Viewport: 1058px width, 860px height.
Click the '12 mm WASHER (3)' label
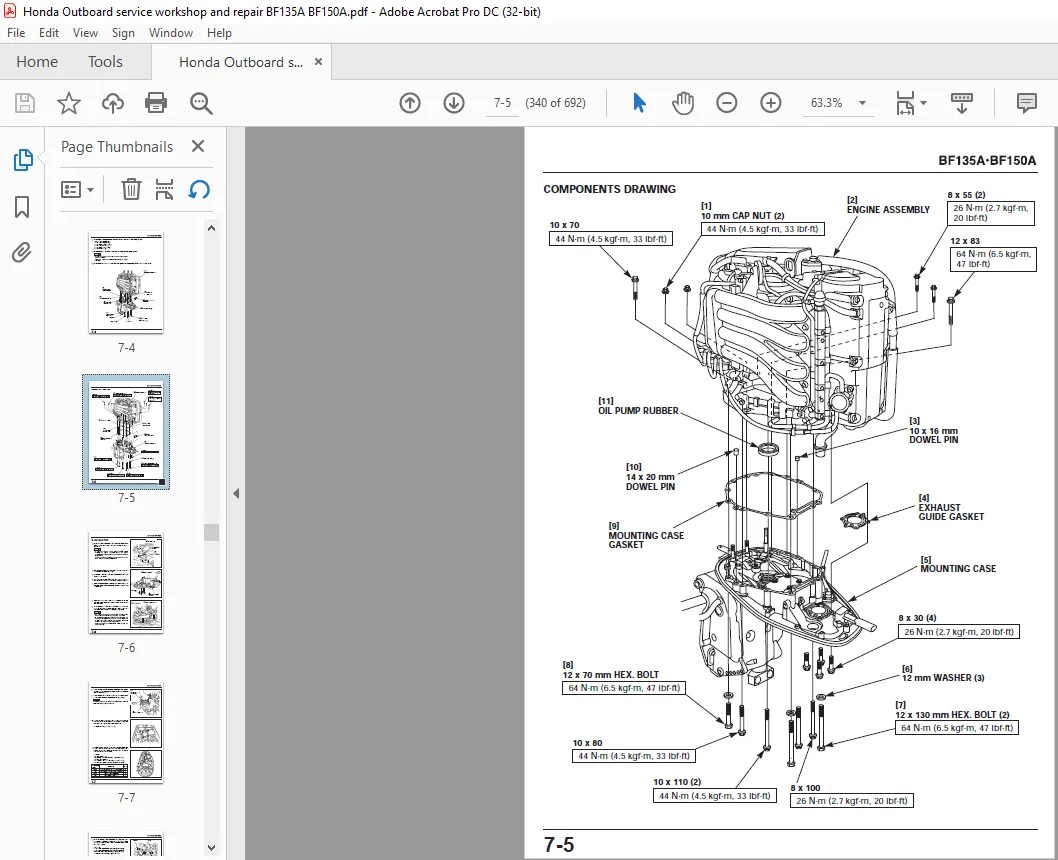(943, 678)
